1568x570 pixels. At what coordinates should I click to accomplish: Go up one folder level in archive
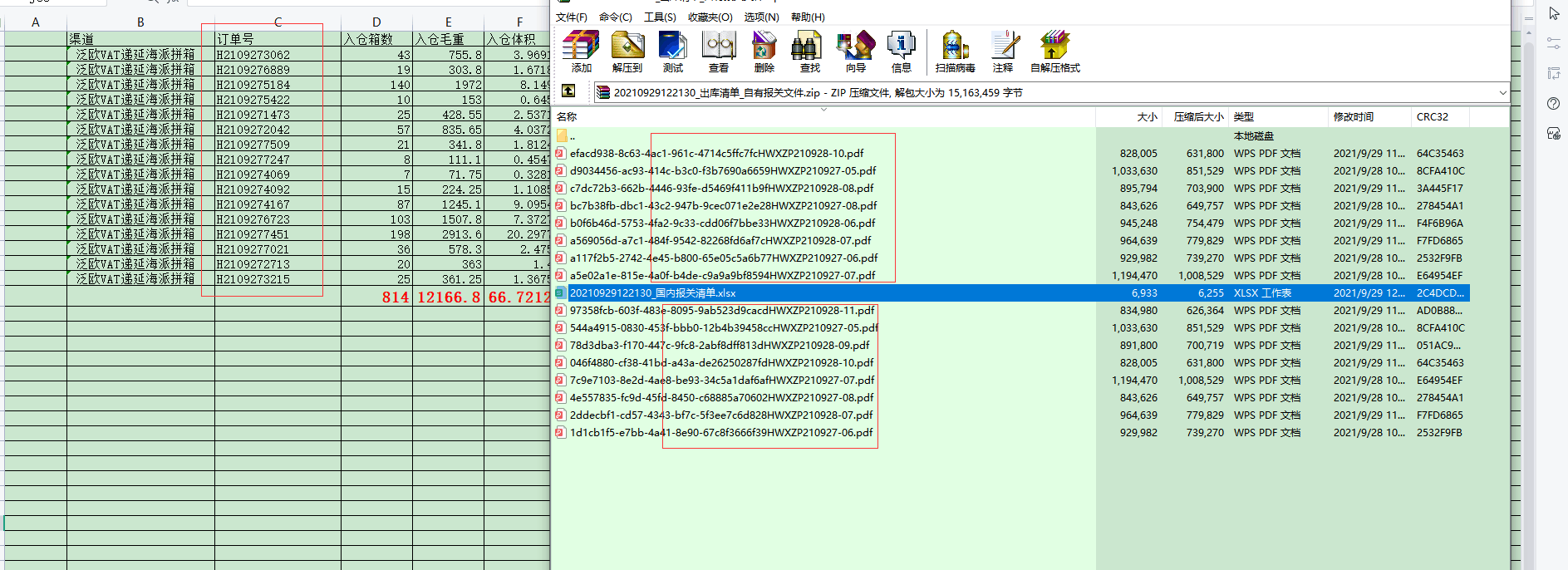click(568, 91)
